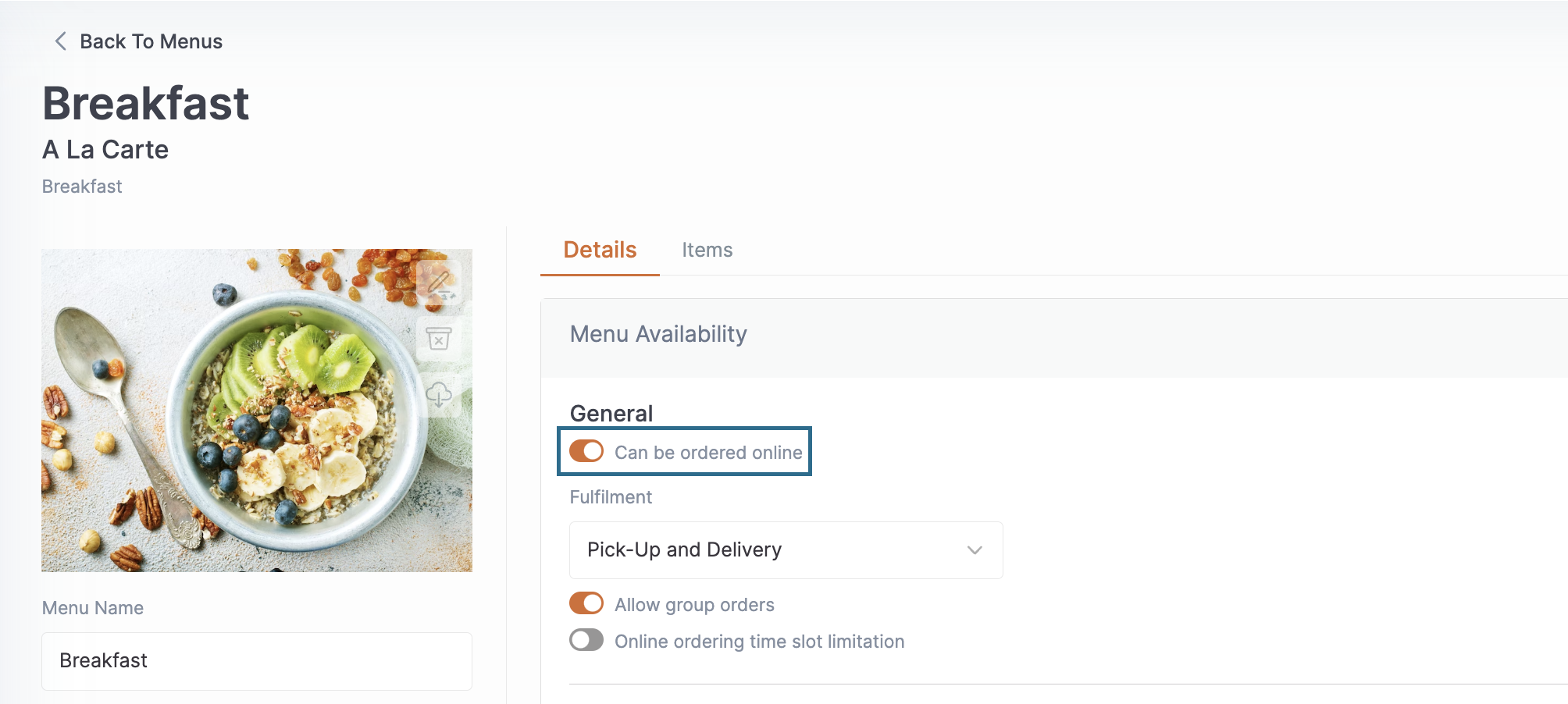Click 'Online ordering time slot limitation' label
1568x704 pixels.
(x=759, y=642)
